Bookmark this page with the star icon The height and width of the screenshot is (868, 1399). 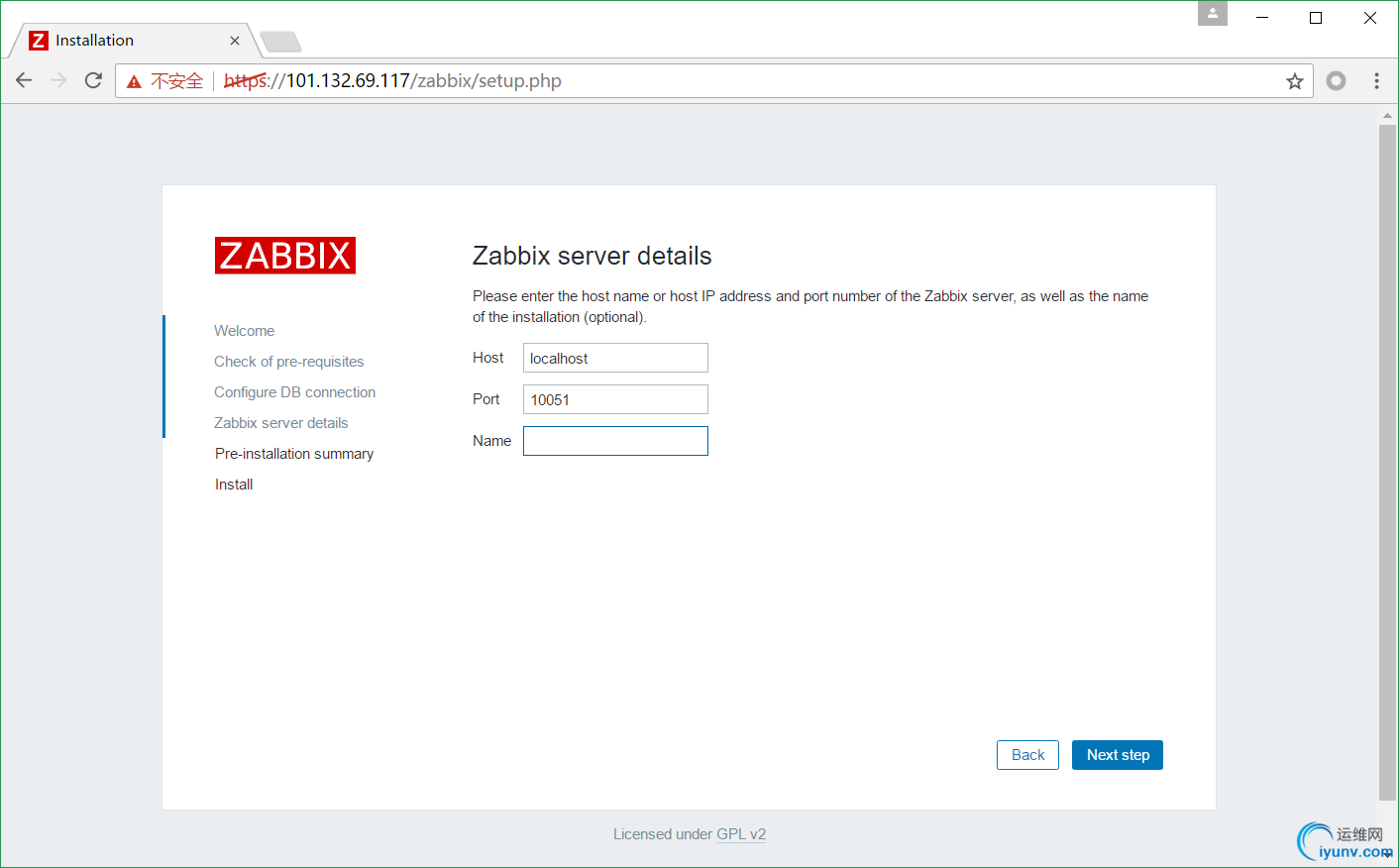tap(1294, 81)
